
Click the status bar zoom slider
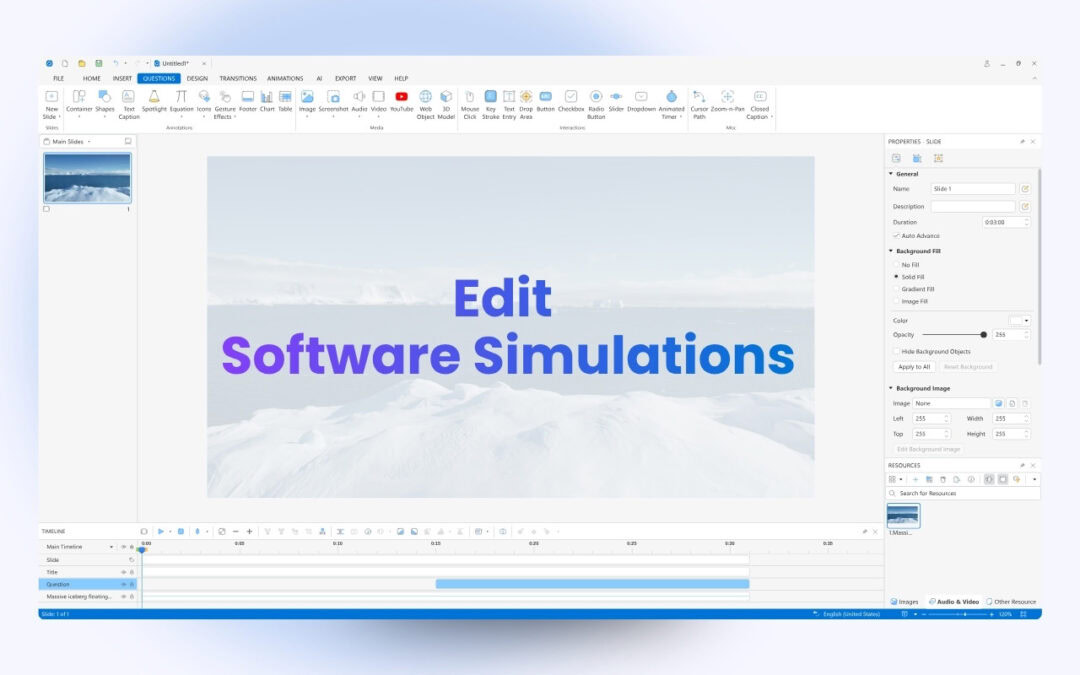point(956,614)
